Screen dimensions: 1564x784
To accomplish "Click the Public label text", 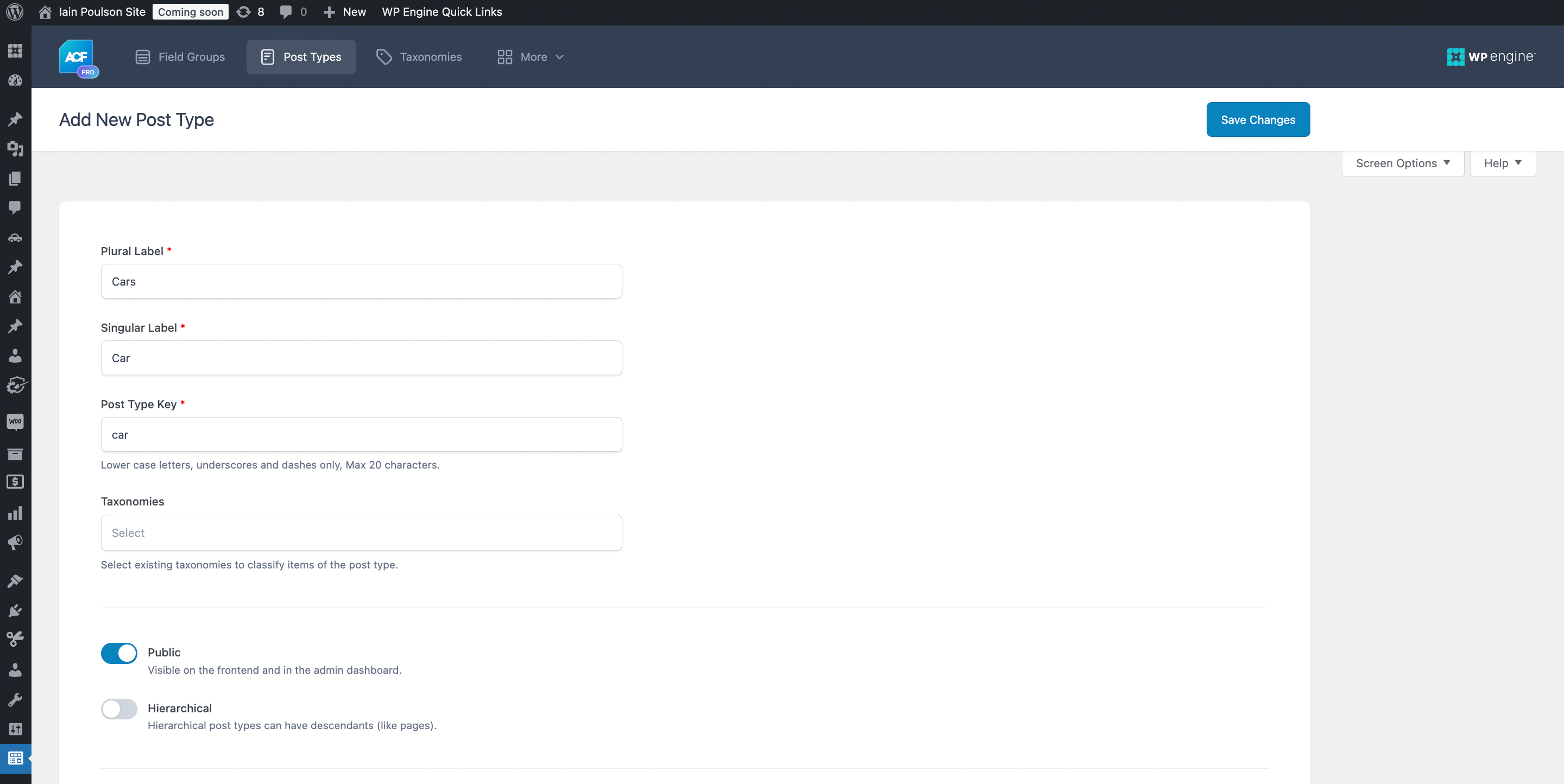I will 164,652.
